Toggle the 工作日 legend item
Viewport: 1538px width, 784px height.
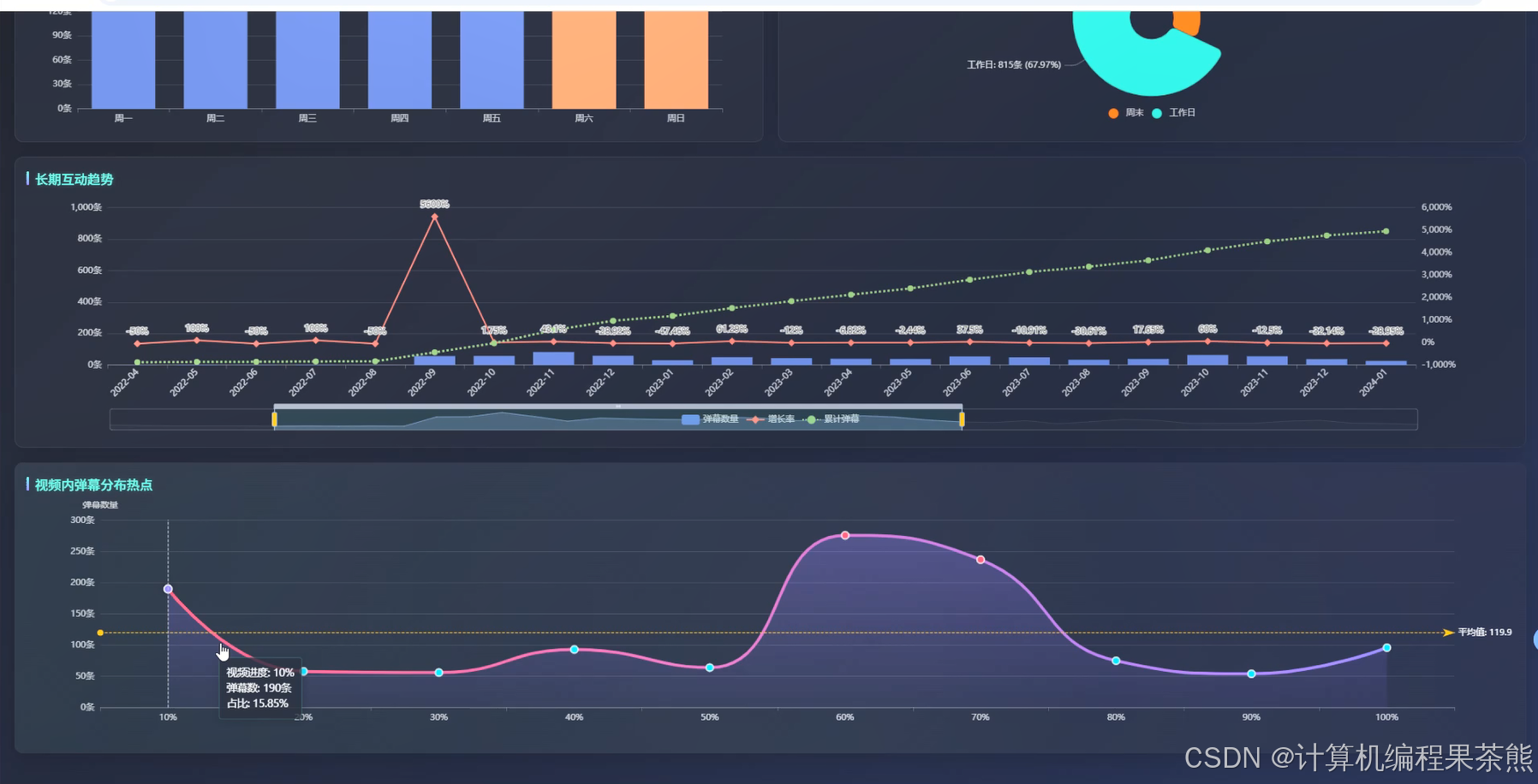click(1174, 113)
